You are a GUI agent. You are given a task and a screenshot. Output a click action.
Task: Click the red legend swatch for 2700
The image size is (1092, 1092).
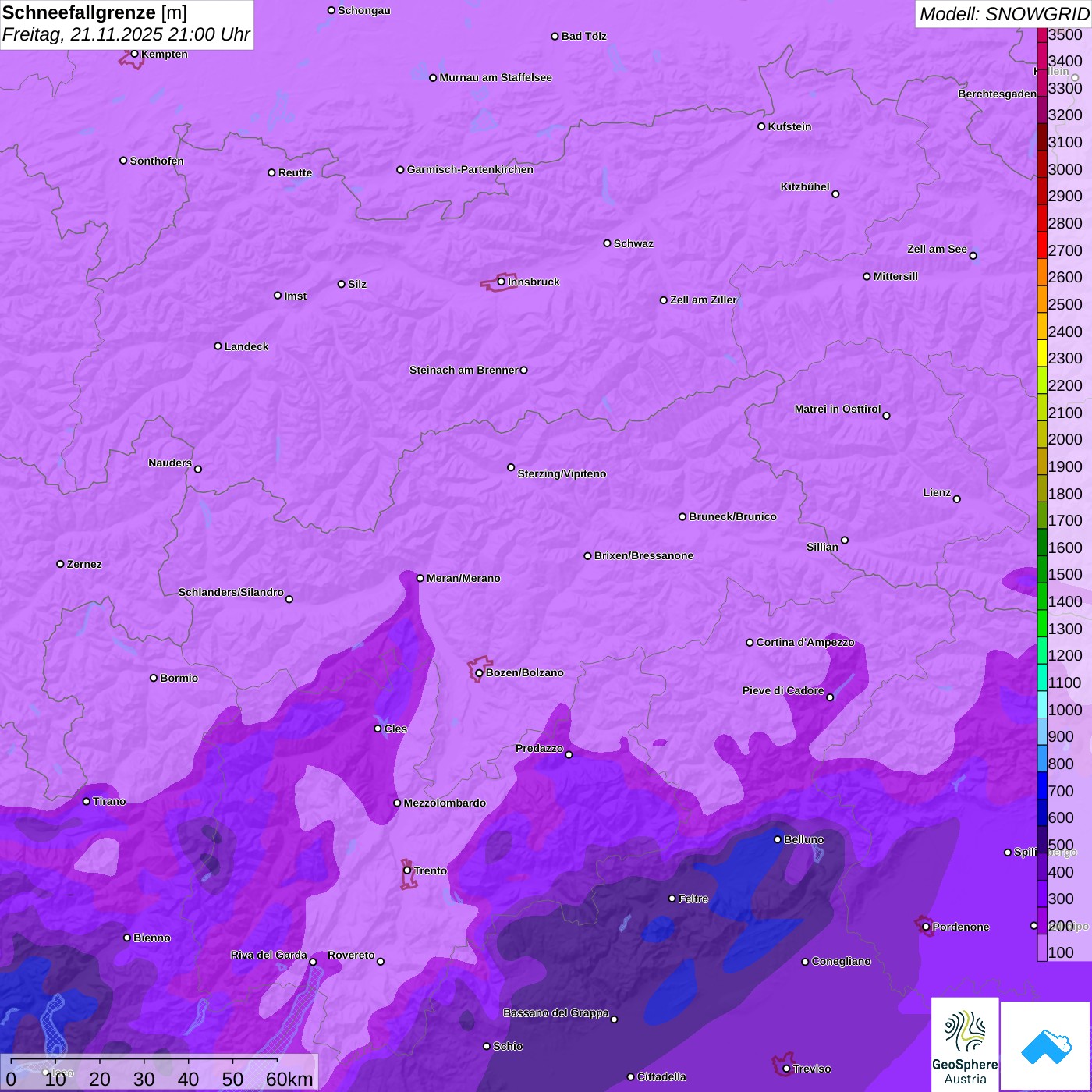[x=1042, y=245]
